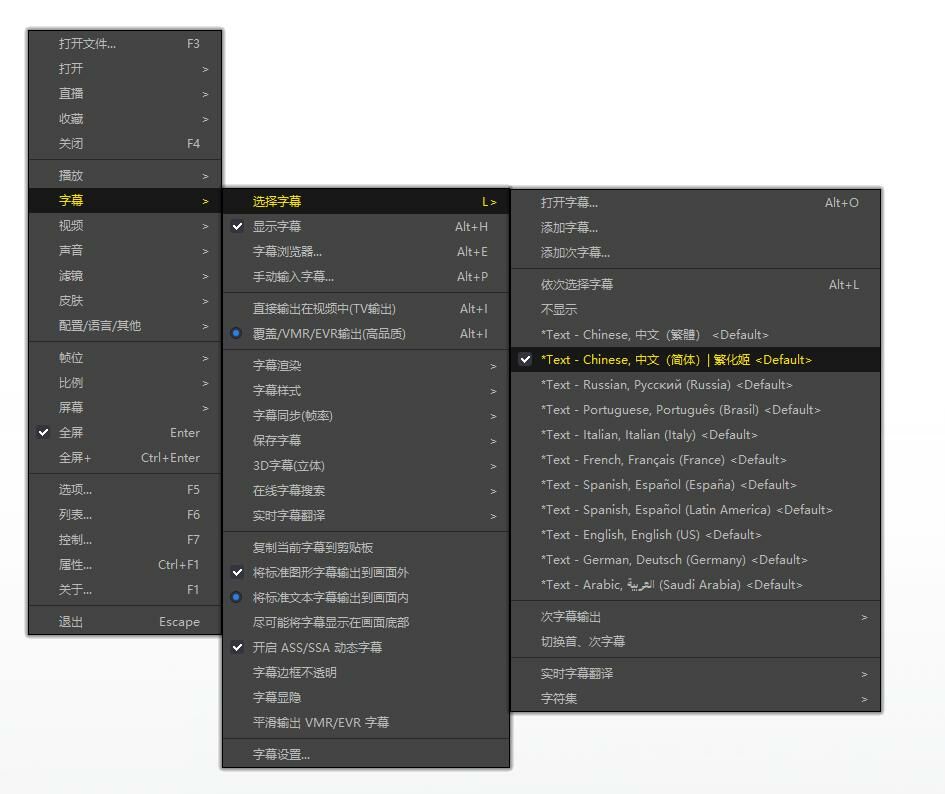
Task: Select 覆盖/VMR/EVR输出(高品质) radio option
Action: click(329, 334)
